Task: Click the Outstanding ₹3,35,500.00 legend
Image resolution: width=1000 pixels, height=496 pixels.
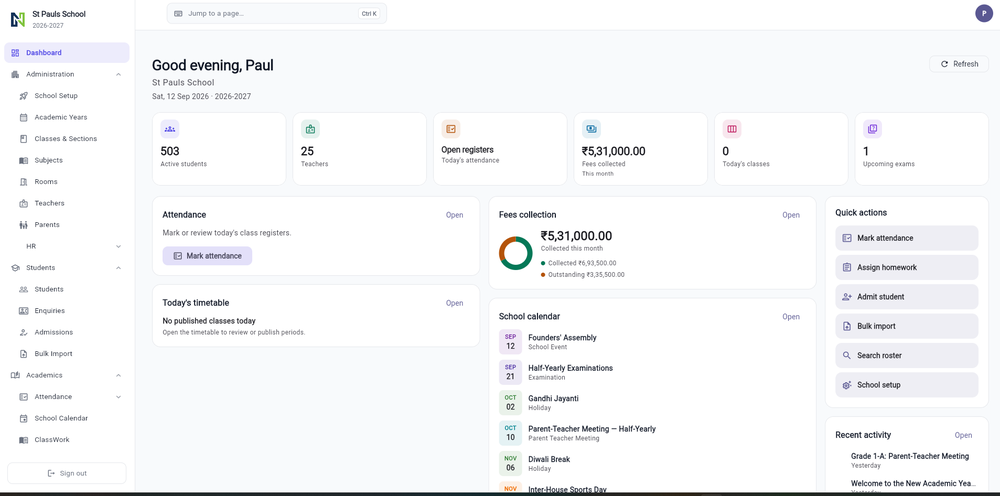Action: coord(582,275)
